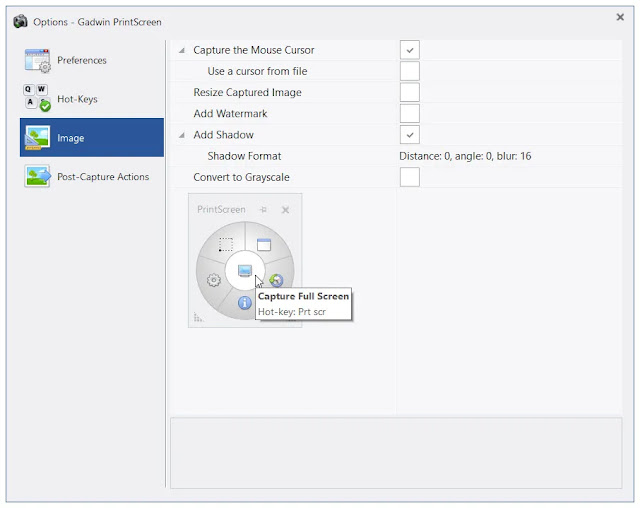Image resolution: width=640 pixels, height=508 pixels.
Task: Click the Post-Capture Actions arrow icon
Action: tap(38, 176)
